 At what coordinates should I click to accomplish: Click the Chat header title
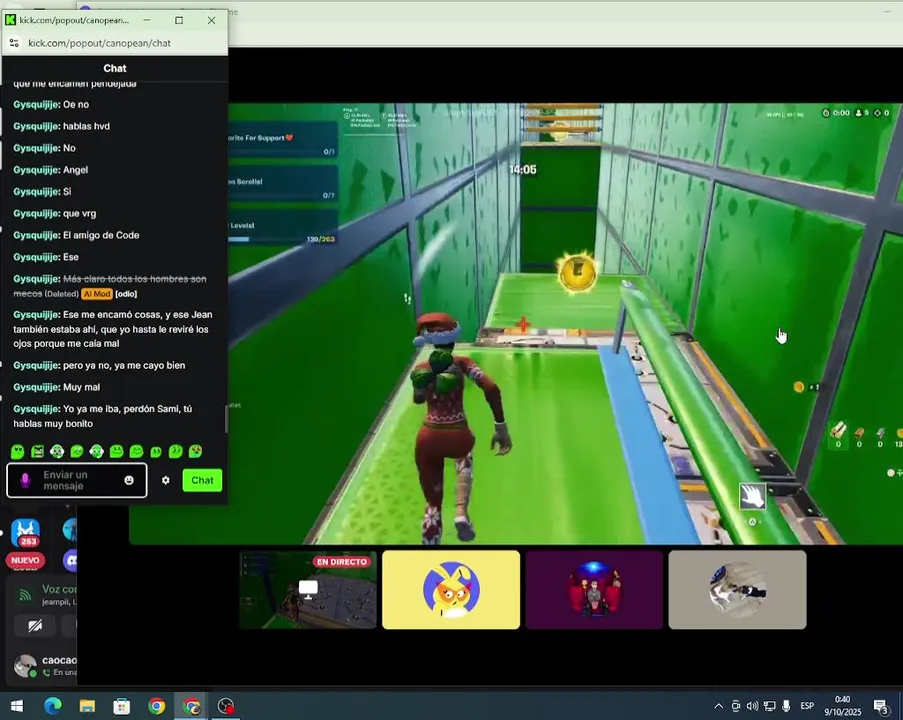pyautogui.click(x=115, y=68)
